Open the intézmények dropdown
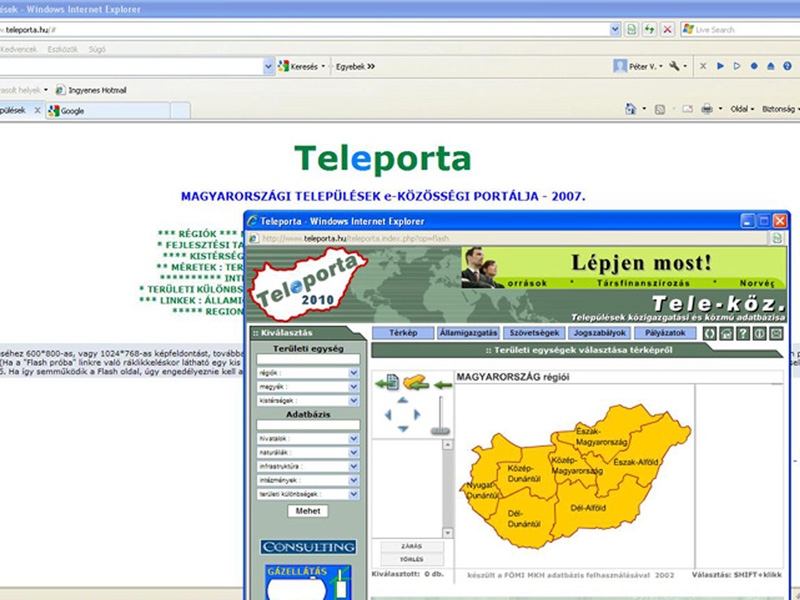This screenshot has width=800, height=600. (x=354, y=480)
